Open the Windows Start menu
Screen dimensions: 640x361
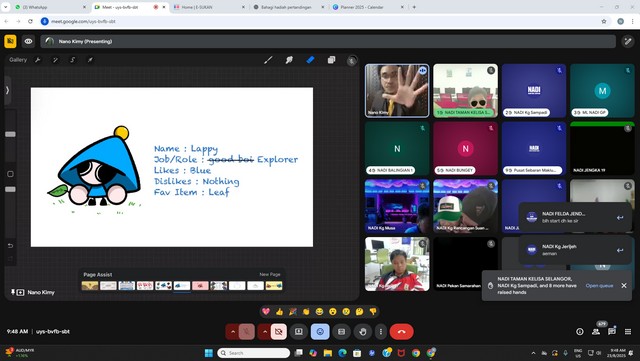pyautogui.click(x=209, y=353)
